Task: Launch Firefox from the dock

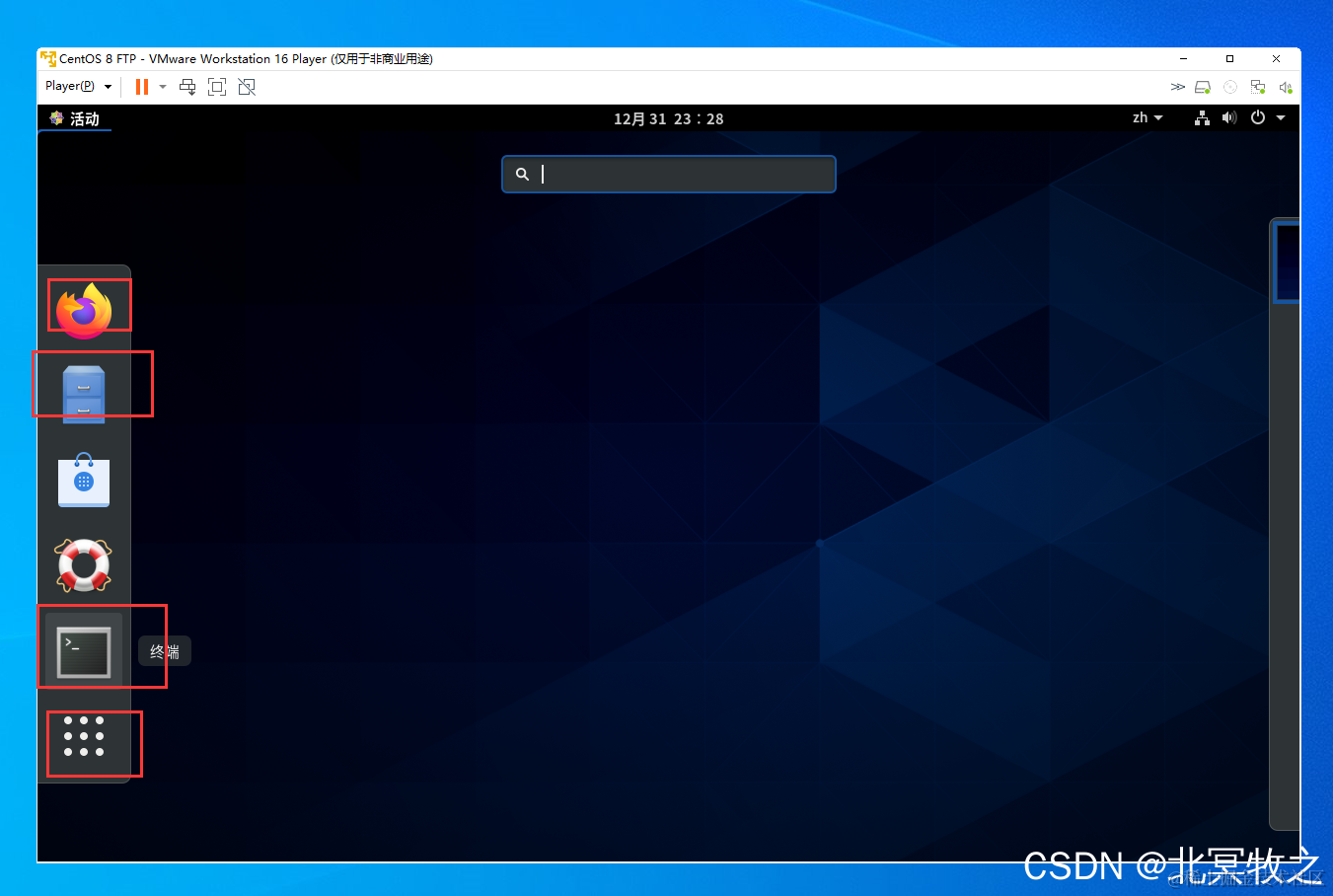Action: 84,311
